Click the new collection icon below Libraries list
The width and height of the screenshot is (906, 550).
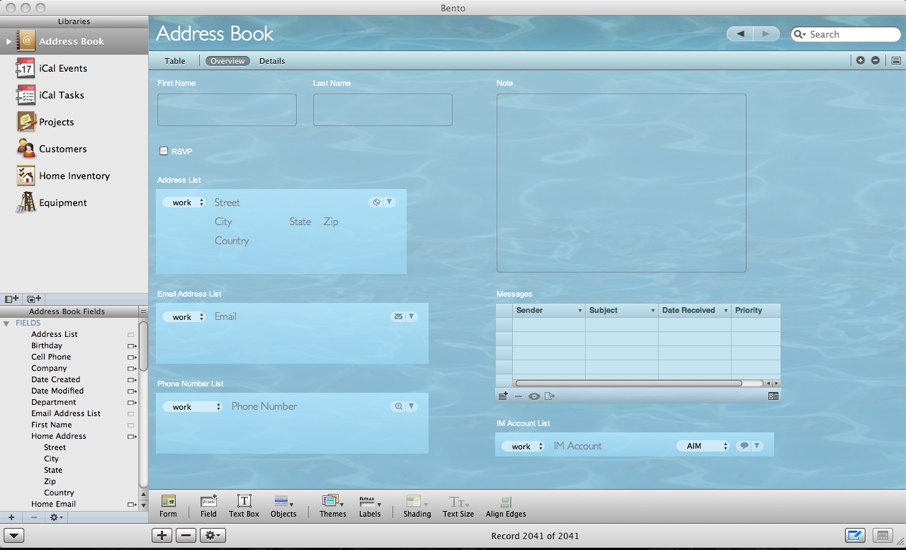(34, 299)
